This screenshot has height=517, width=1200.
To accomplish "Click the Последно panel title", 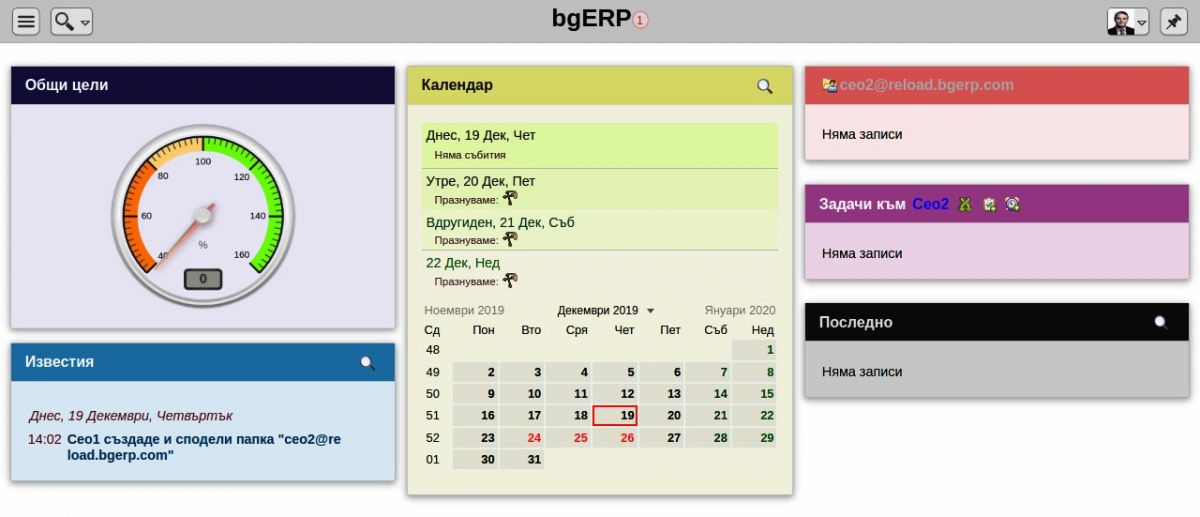I will coord(856,322).
